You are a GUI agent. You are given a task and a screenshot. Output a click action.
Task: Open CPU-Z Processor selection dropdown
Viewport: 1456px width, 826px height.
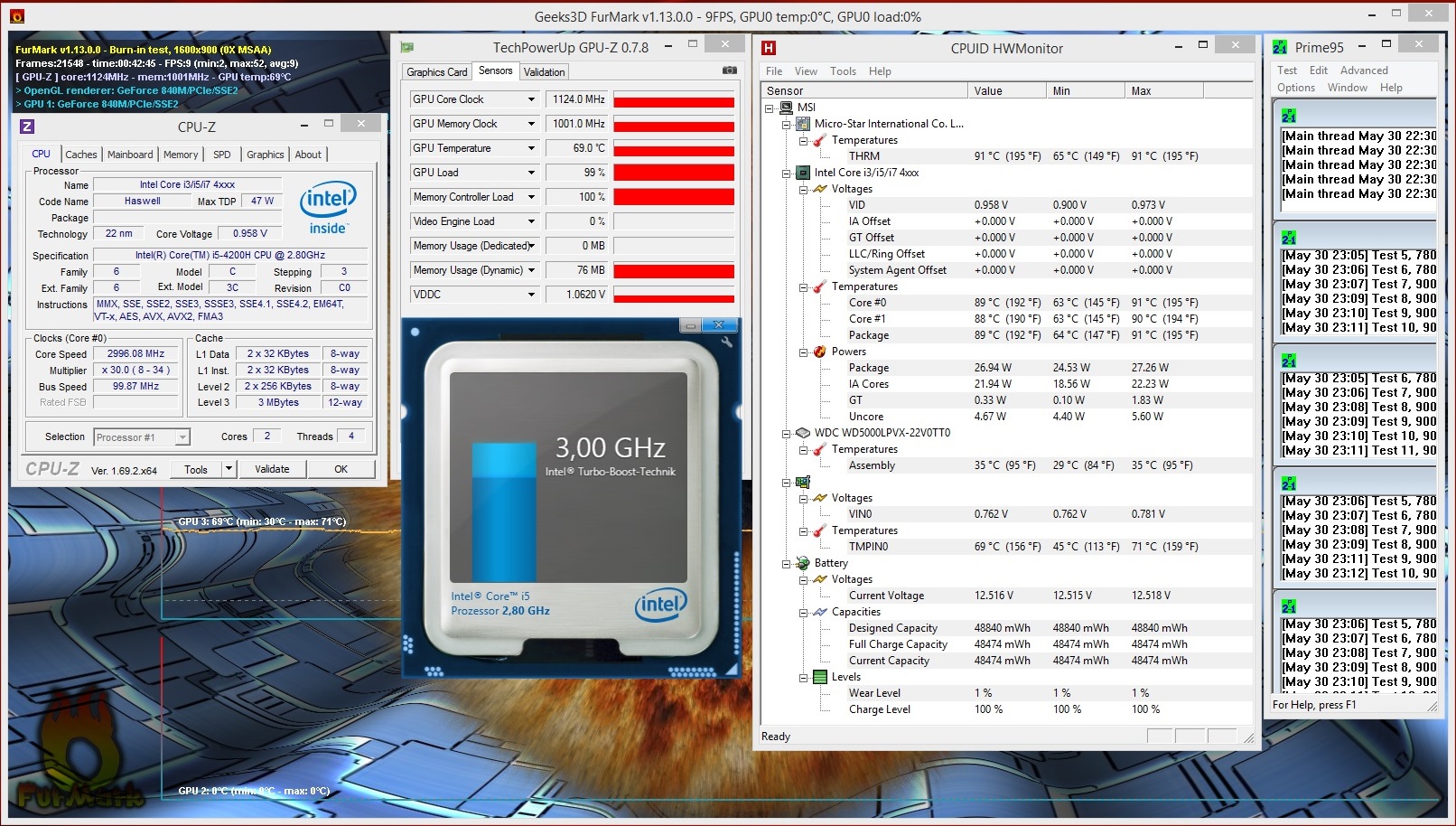click(x=182, y=437)
